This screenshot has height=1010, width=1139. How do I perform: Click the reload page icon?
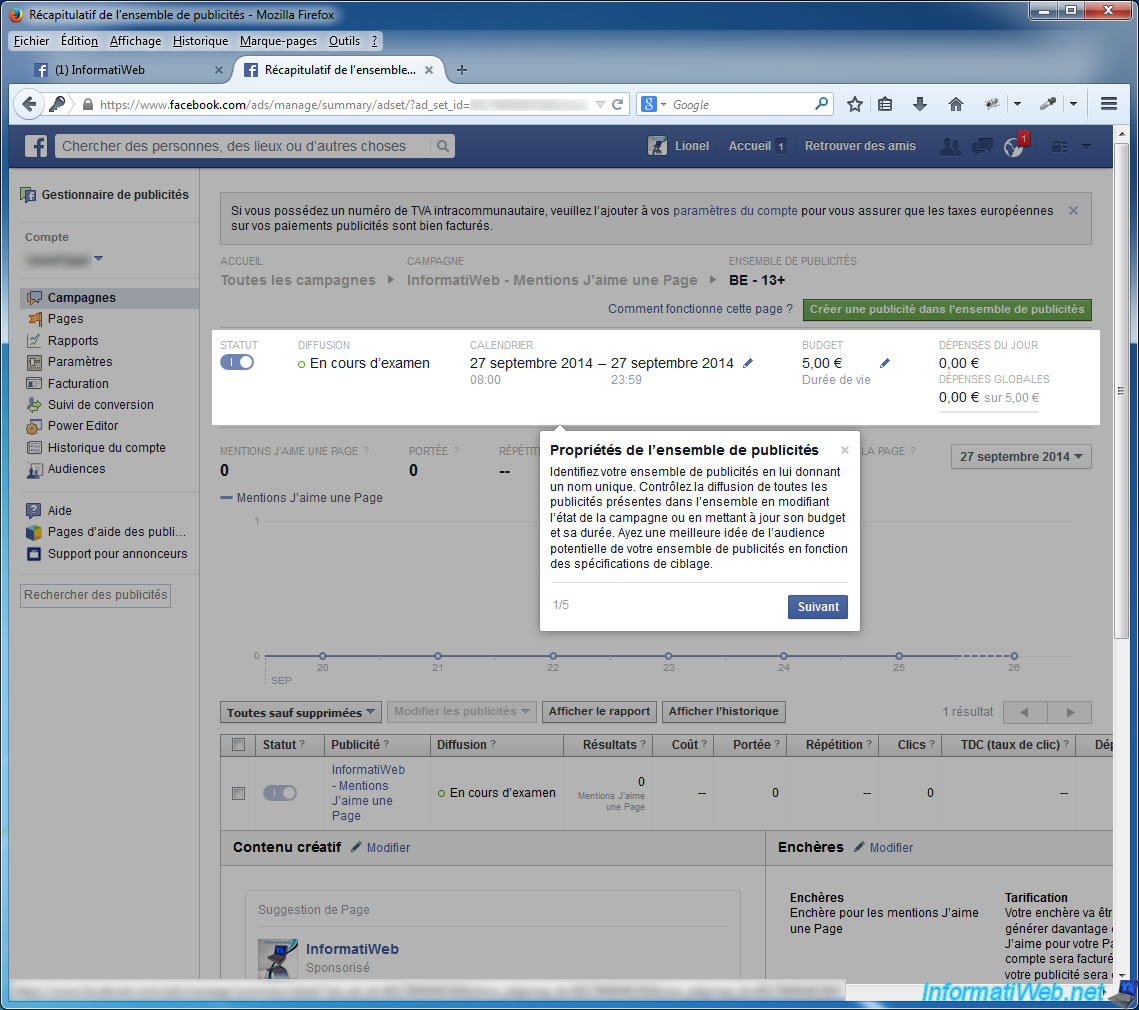617,104
